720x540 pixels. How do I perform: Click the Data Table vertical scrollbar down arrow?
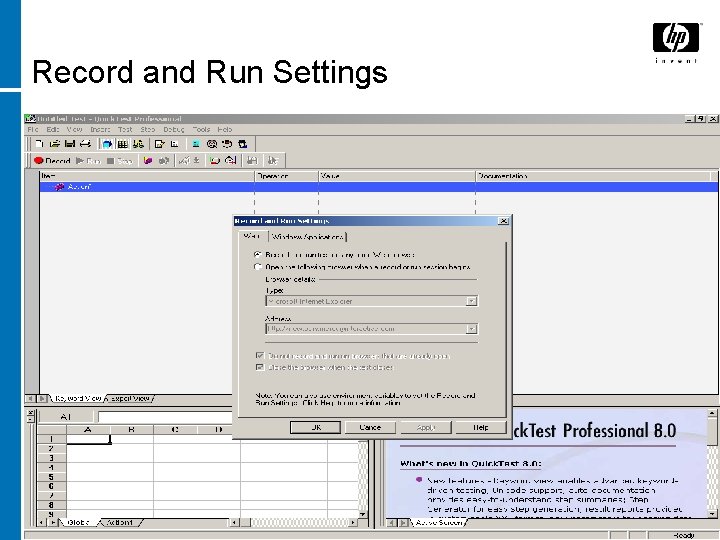click(363, 514)
